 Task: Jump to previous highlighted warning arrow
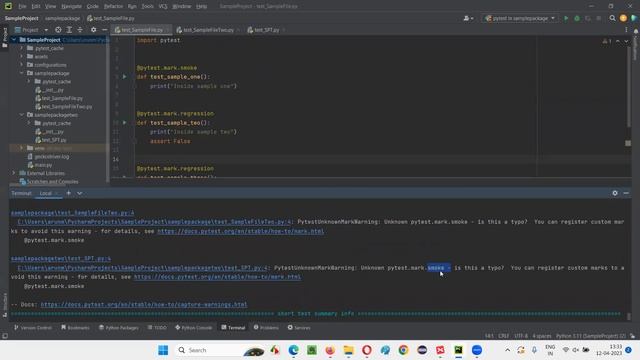click(x=618, y=41)
